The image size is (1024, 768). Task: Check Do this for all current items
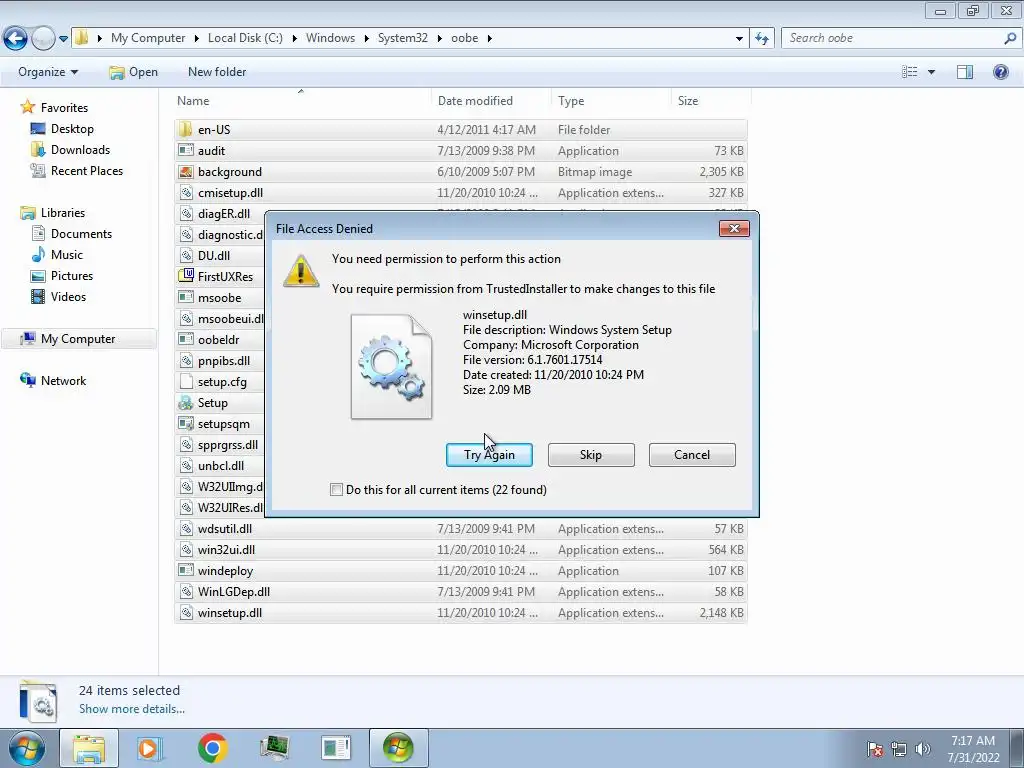336,490
